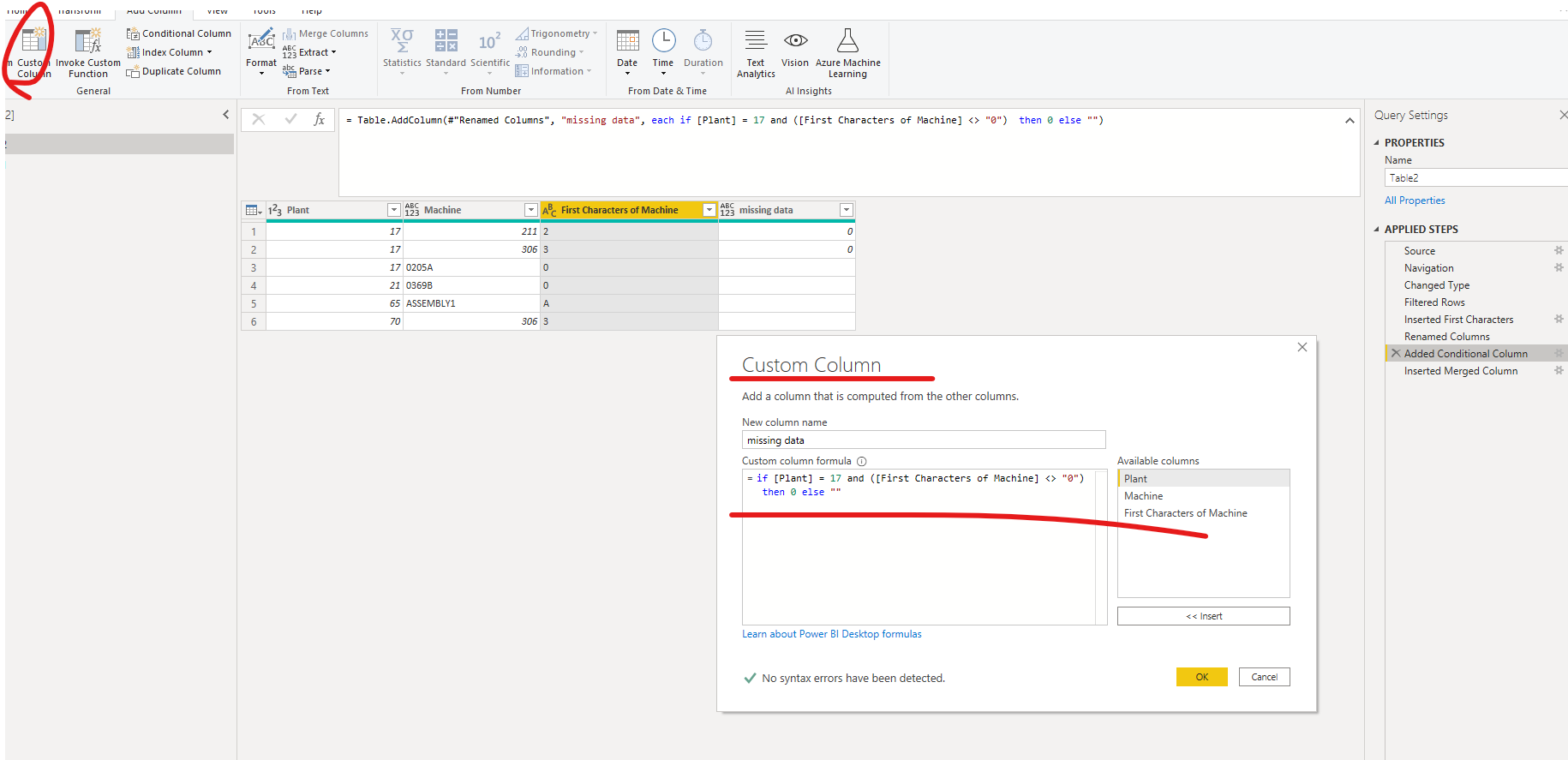Open the Invoke Custom Function tool

pyautogui.click(x=88, y=53)
